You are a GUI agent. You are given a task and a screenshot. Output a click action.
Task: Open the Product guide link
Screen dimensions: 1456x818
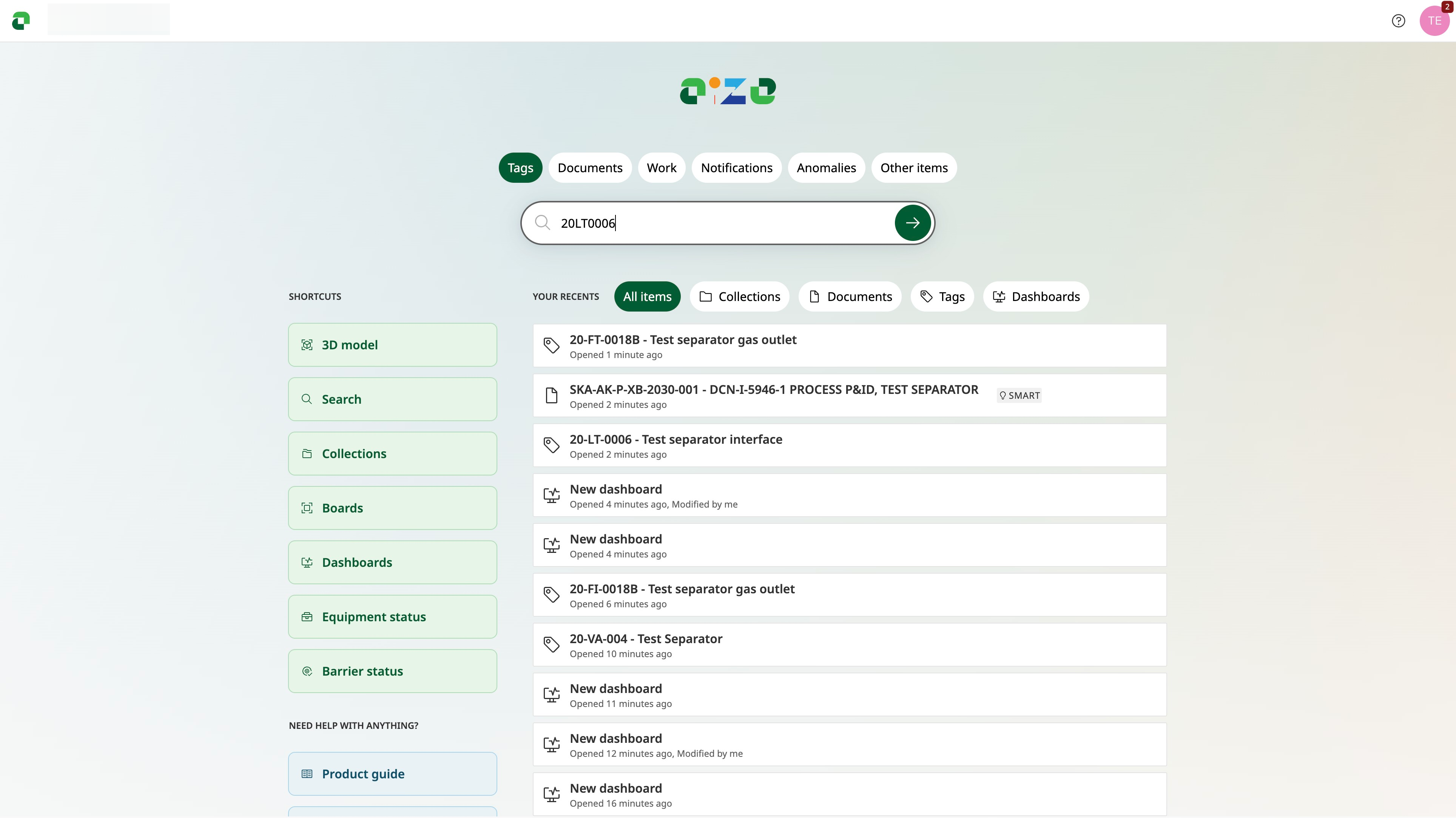pos(392,774)
